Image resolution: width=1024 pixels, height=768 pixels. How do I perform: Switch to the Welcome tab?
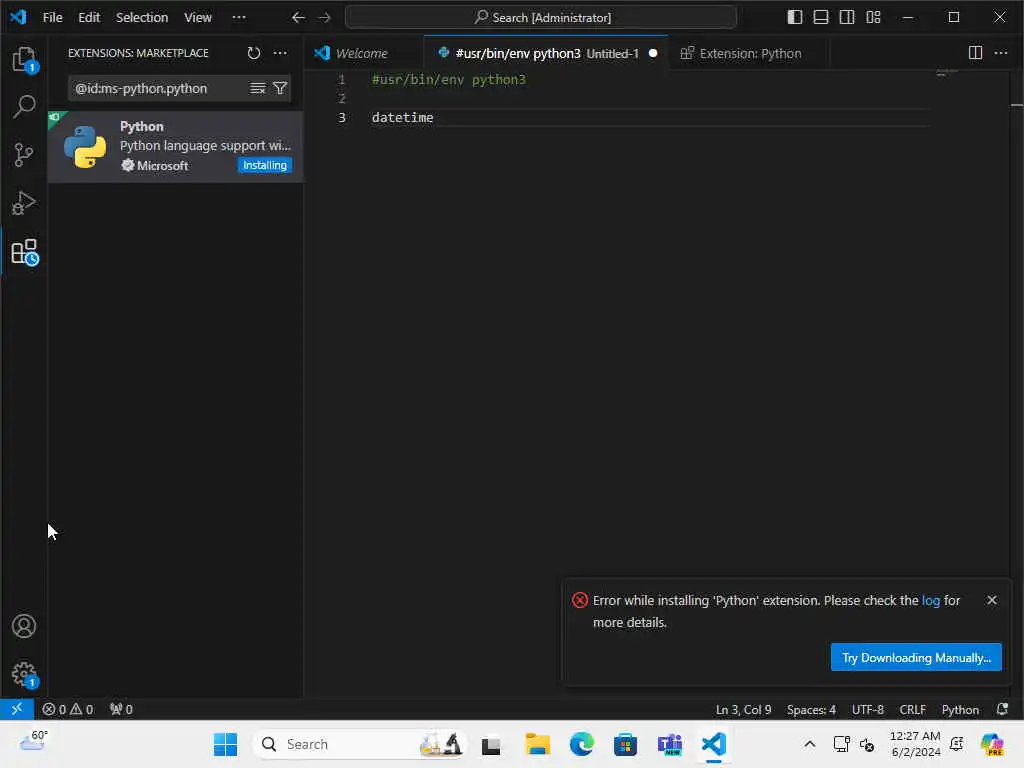tap(362, 54)
